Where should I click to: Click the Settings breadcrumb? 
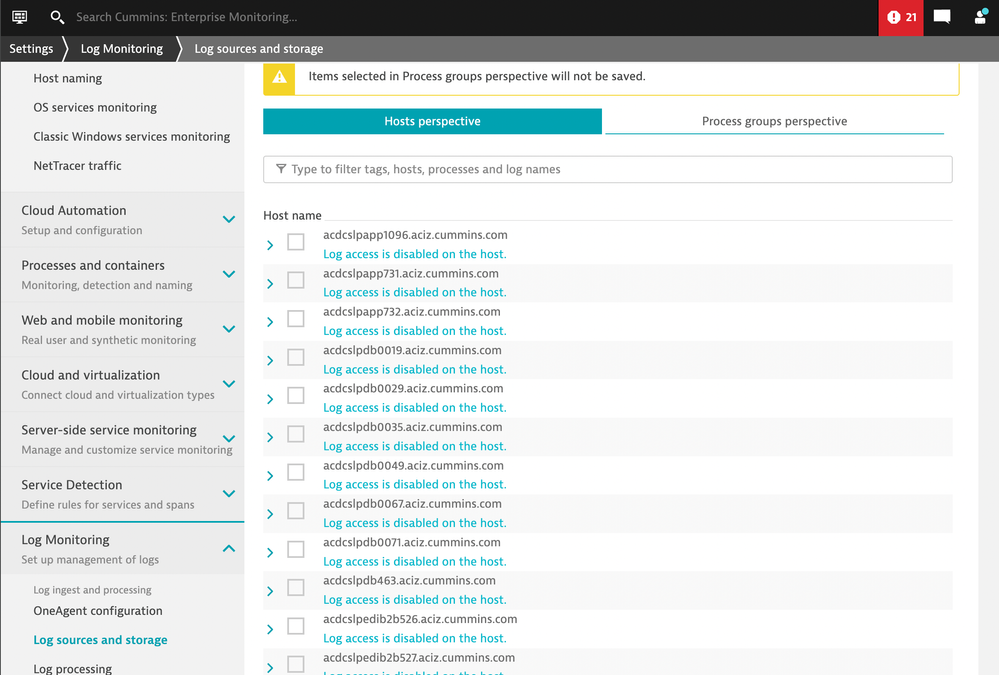[x=31, y=48]
